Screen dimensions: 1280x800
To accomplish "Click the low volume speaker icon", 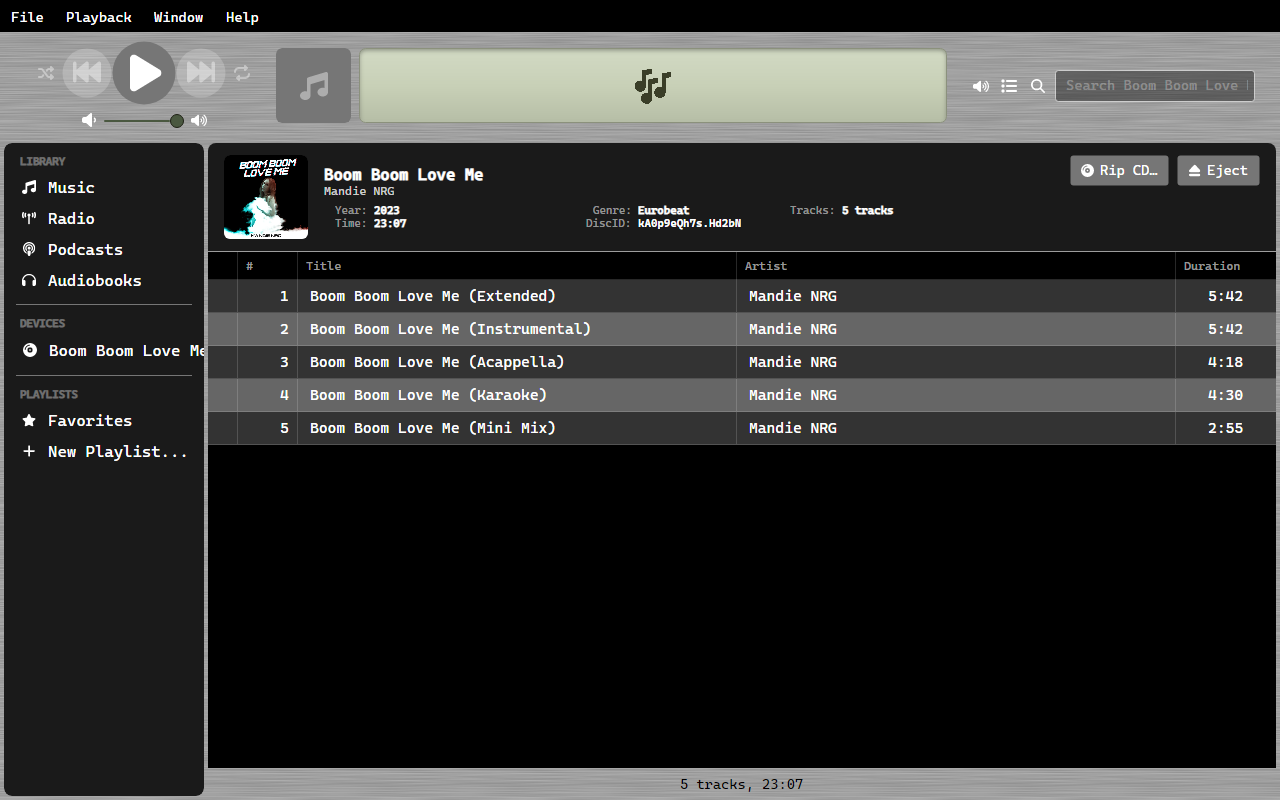I will 89,120.
